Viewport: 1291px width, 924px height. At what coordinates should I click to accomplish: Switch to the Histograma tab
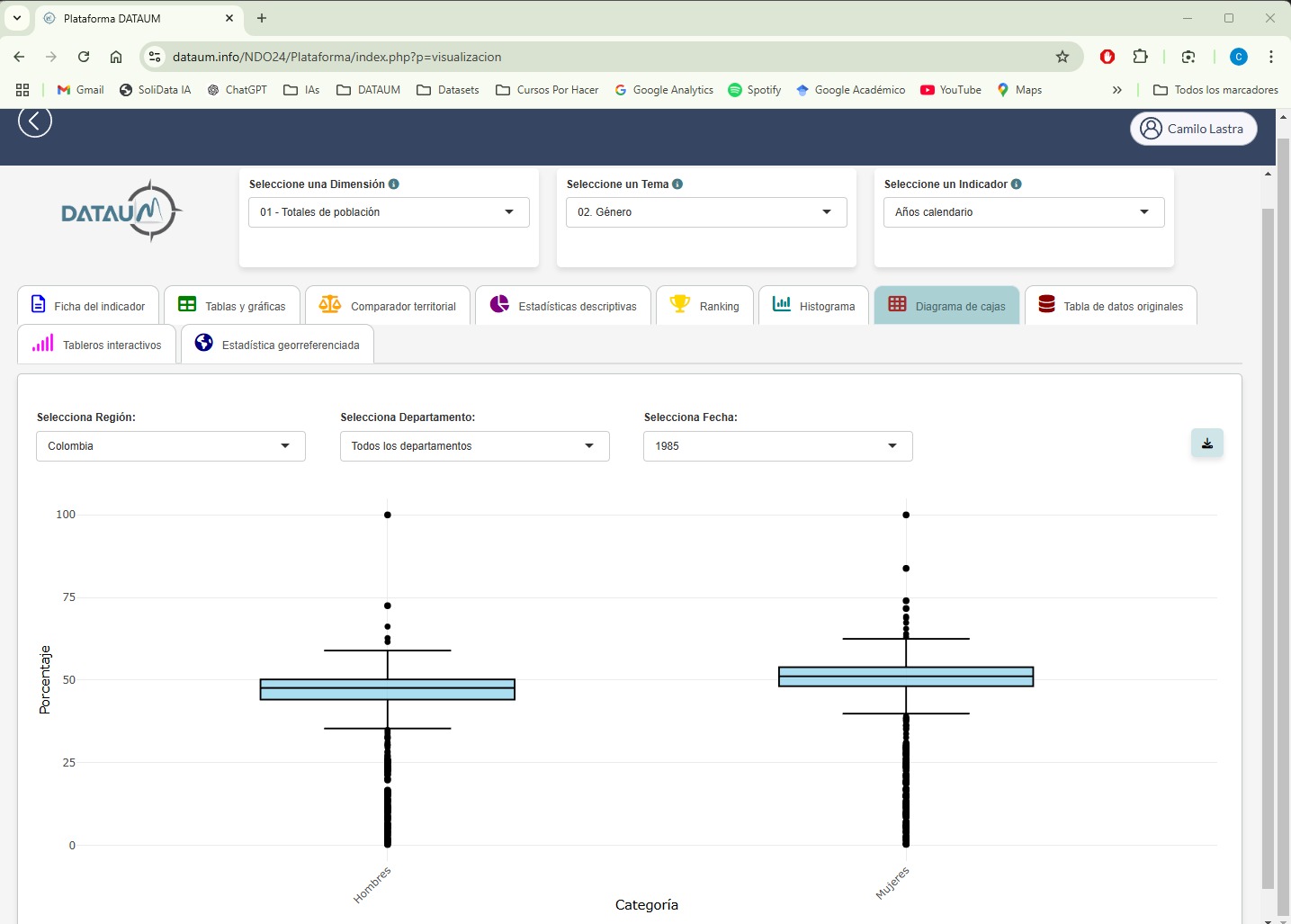click(814, 306)
